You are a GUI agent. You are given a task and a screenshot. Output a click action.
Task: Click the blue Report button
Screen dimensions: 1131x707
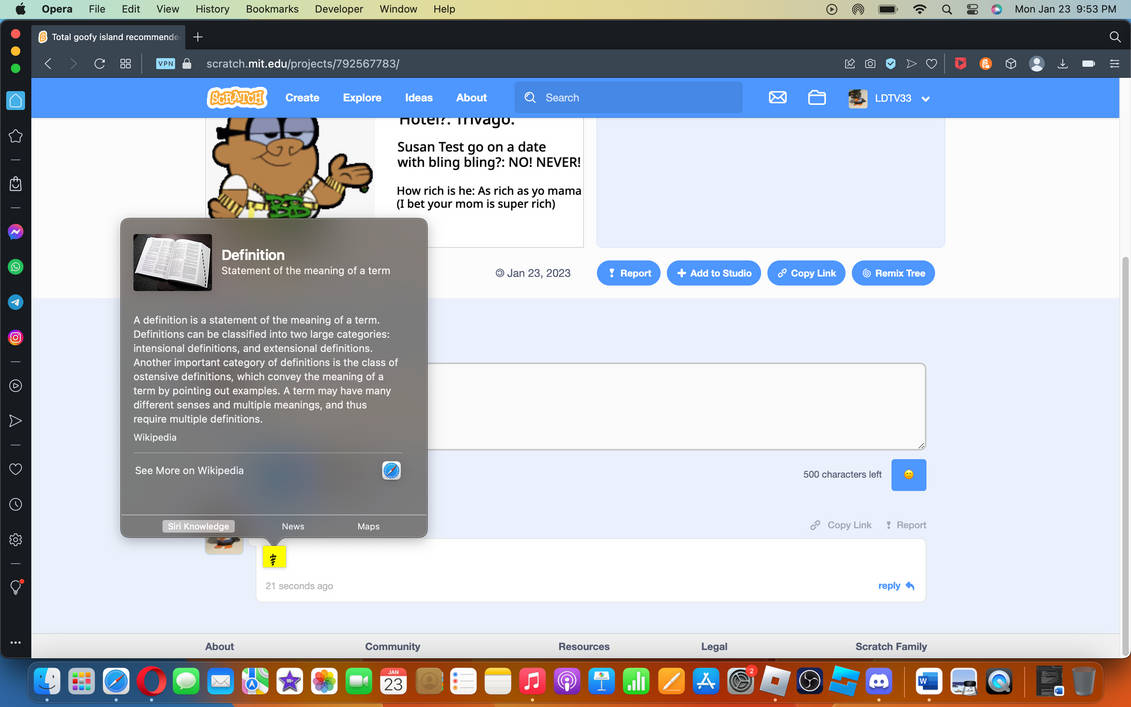coord(628,273)
